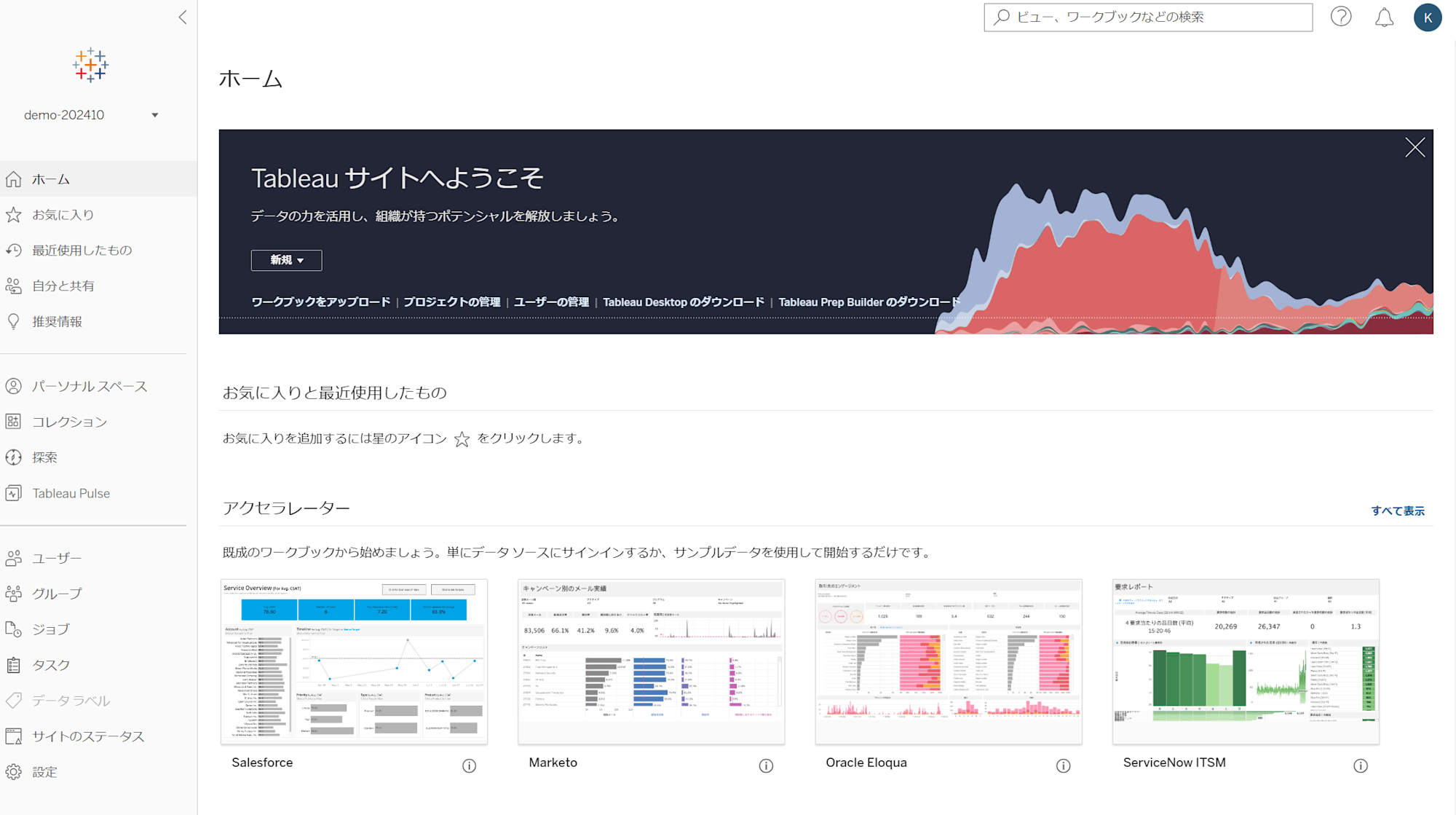
Task: Click ワークブックをアップロード link
Action: pos(321,302)
